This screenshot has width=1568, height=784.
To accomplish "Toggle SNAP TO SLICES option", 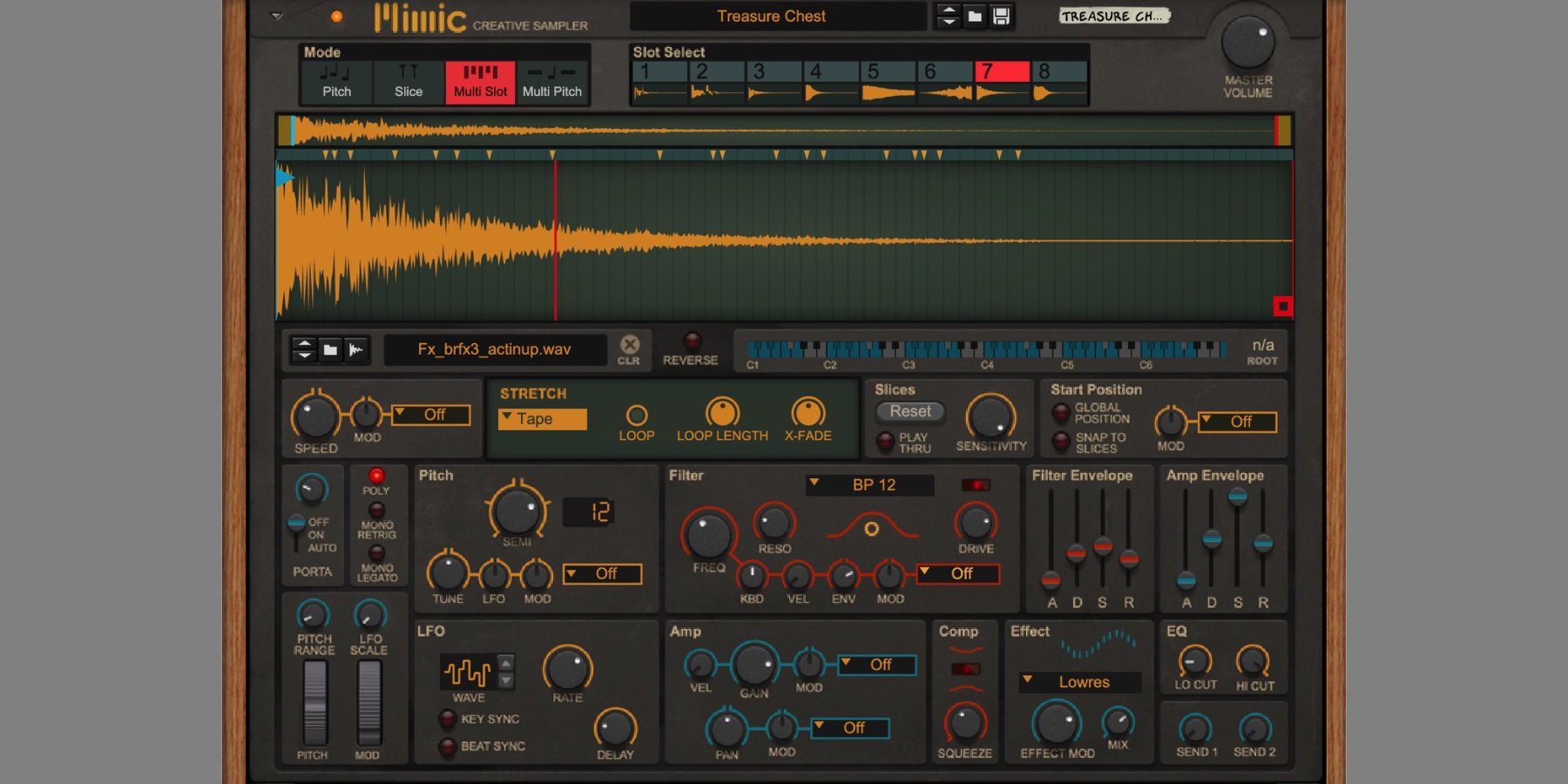I will tap(1061, 442).
